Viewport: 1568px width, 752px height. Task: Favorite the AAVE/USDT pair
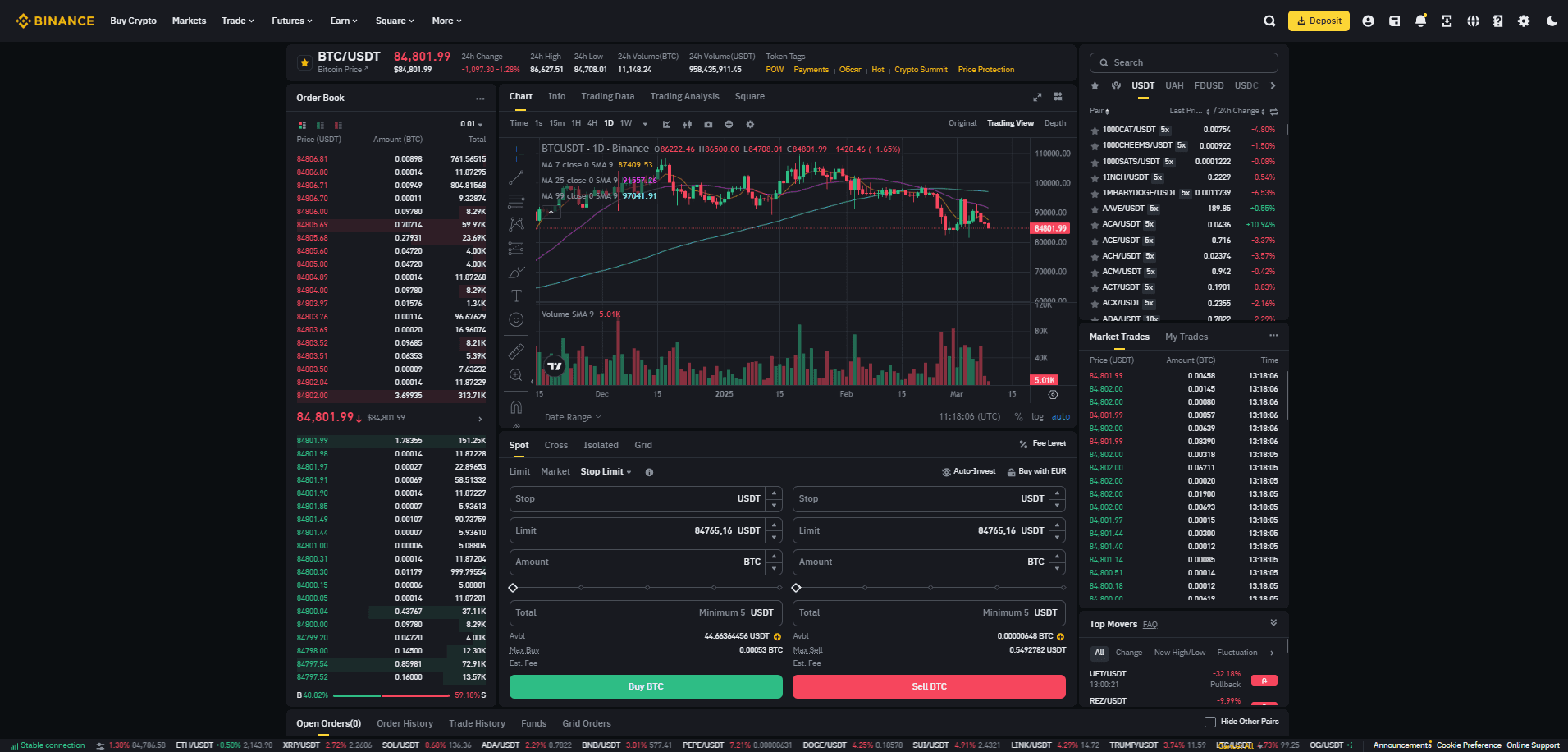1095,209
